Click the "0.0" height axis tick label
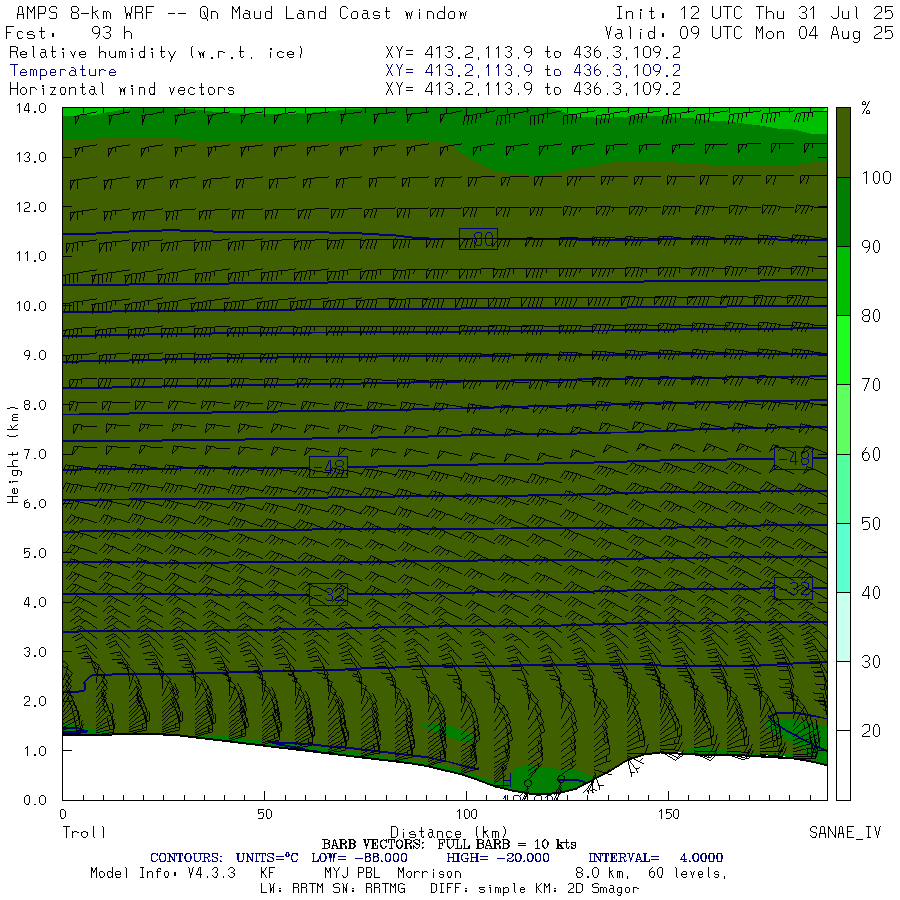 (x=35, y=800)
